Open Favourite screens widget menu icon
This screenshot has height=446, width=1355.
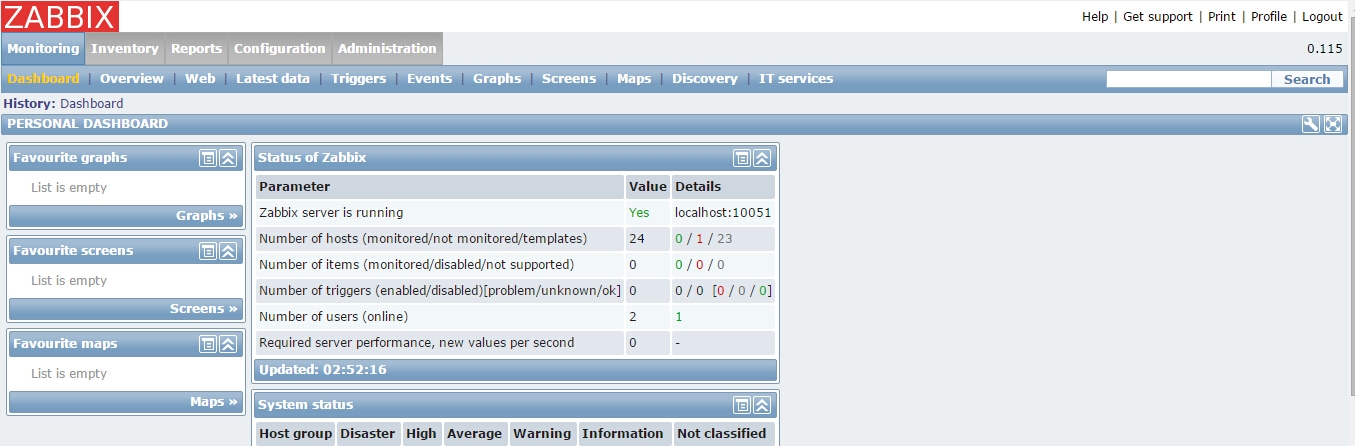(207, 251)
